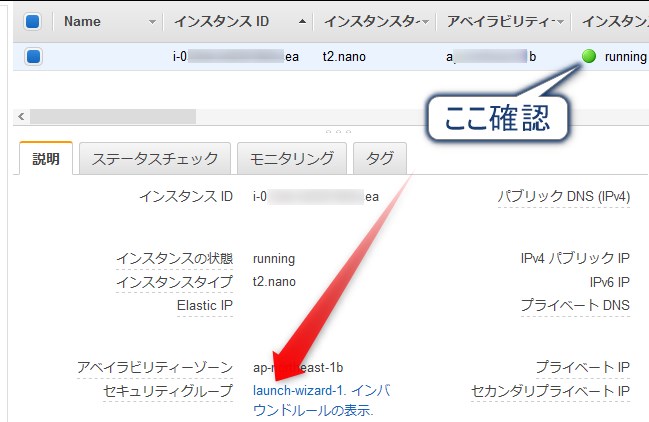The height and width of the screenshot is (422, 649).
Task: Sort by インスタンス ID column arrow
Action: (302, 21)
